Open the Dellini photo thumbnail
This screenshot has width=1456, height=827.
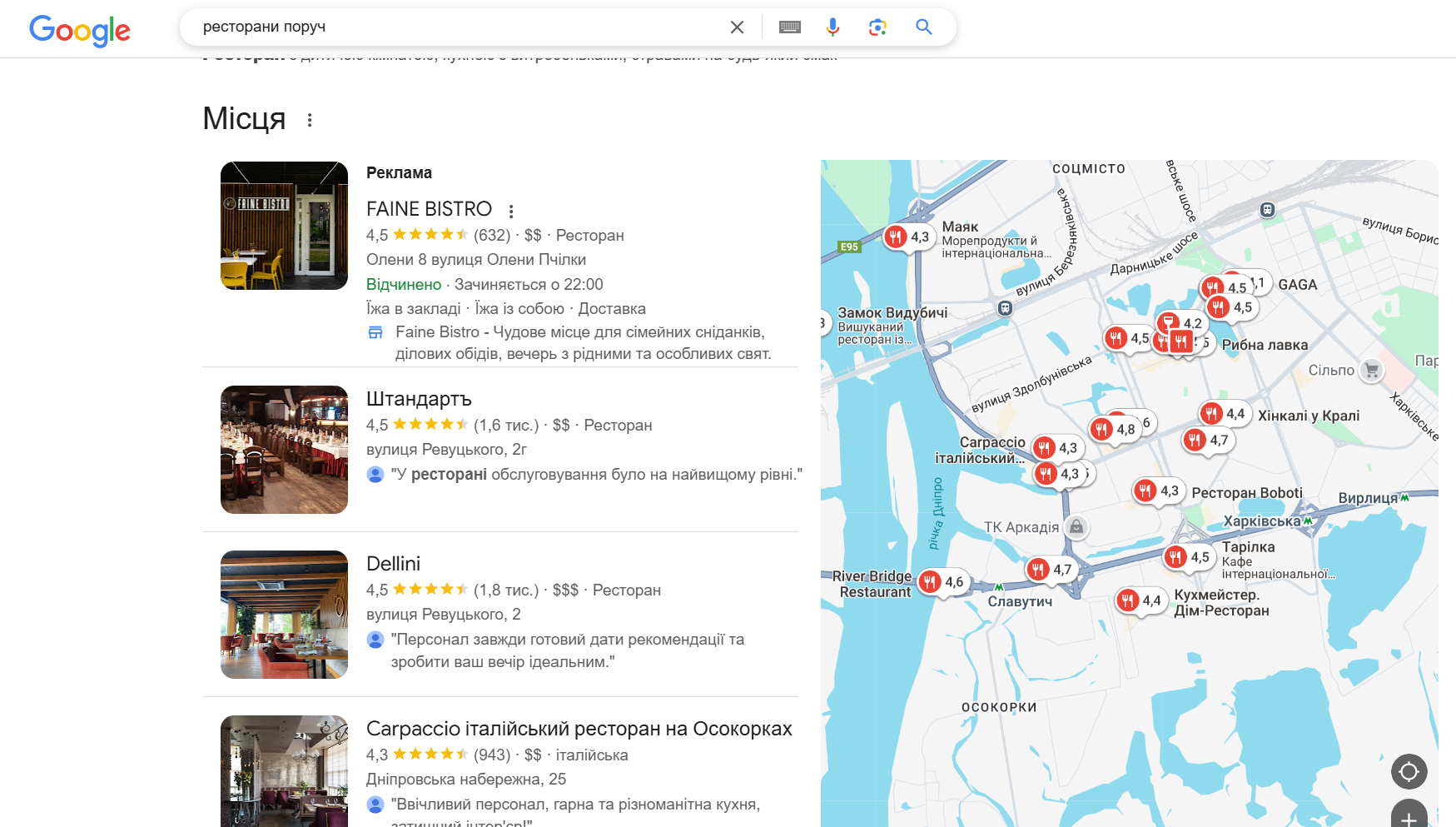click(284, 615)
